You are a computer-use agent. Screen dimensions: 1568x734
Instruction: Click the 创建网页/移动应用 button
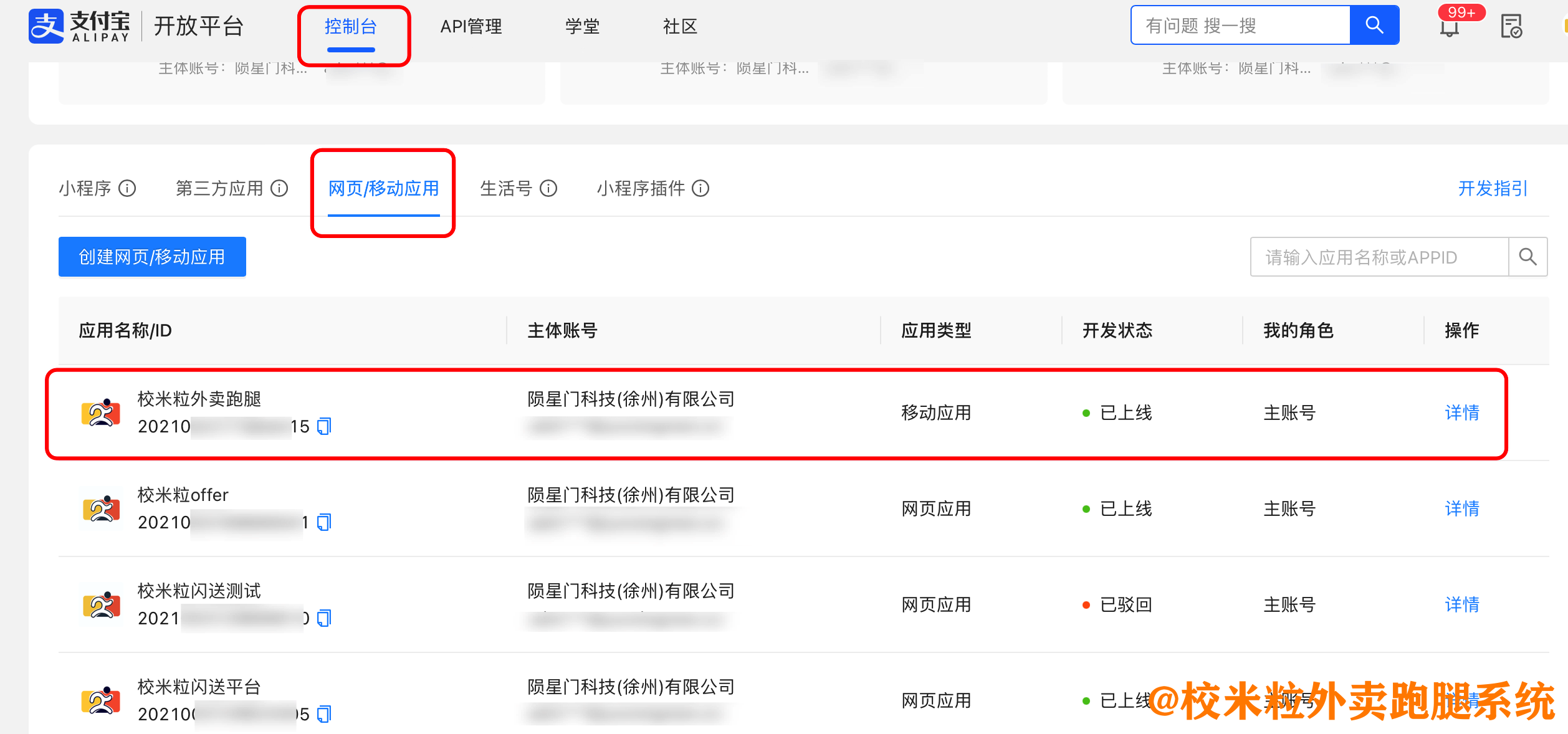(152, 257)
